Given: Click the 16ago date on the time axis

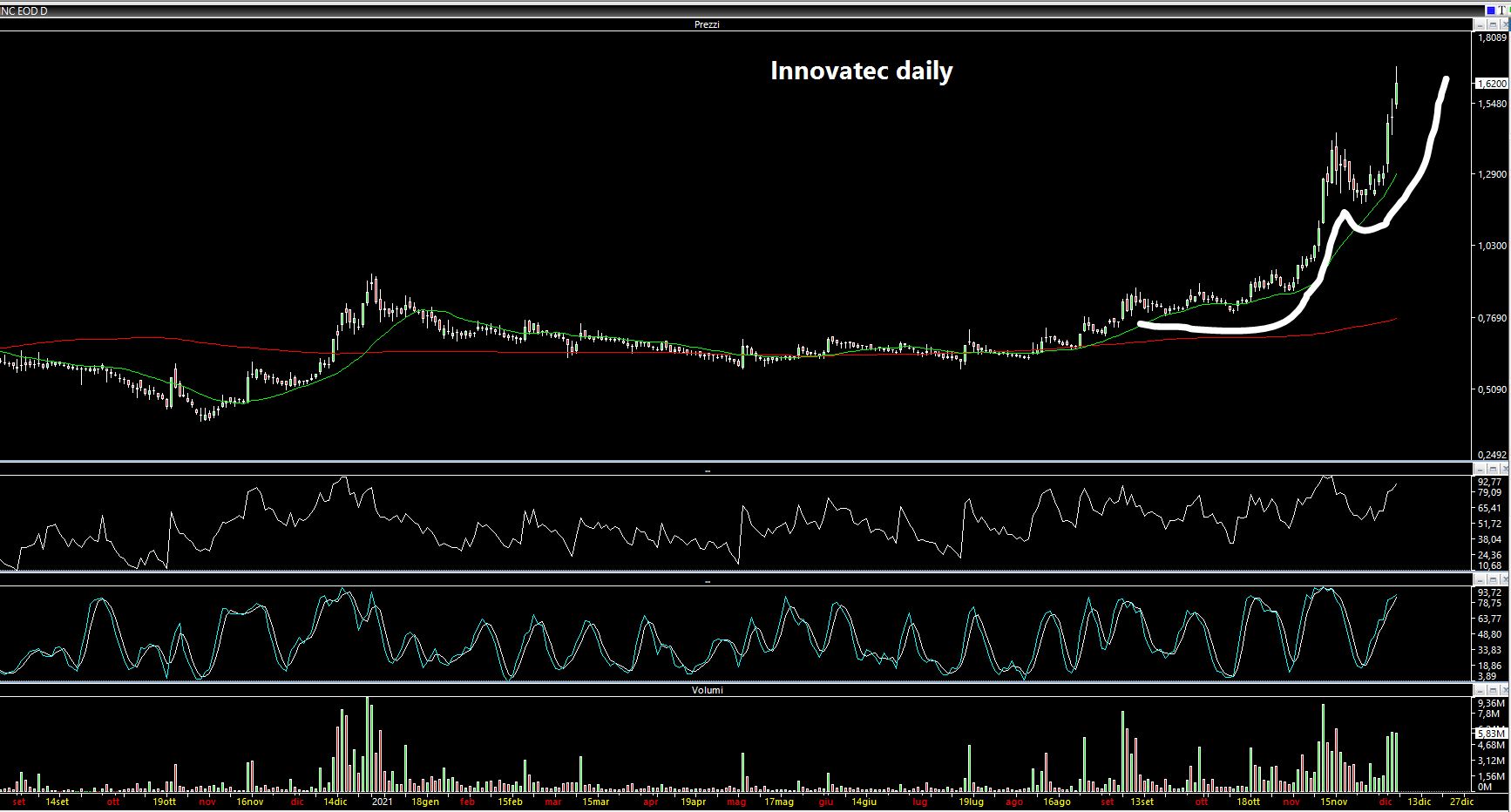Looking at the screenshot, I should tap(1056, 802).
